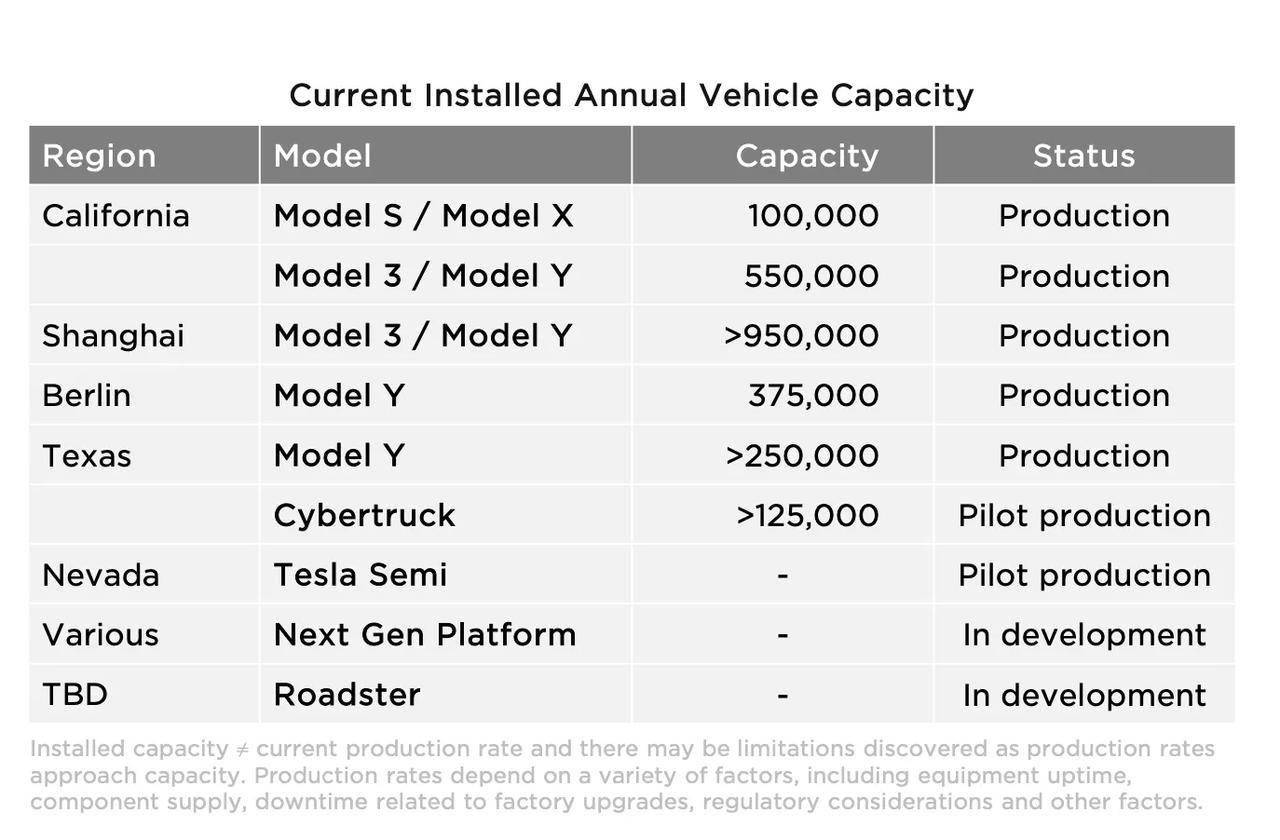Click the 375,000 capacity value
The width and height of the screenshot is (1280, 840).
click(814, 396)
